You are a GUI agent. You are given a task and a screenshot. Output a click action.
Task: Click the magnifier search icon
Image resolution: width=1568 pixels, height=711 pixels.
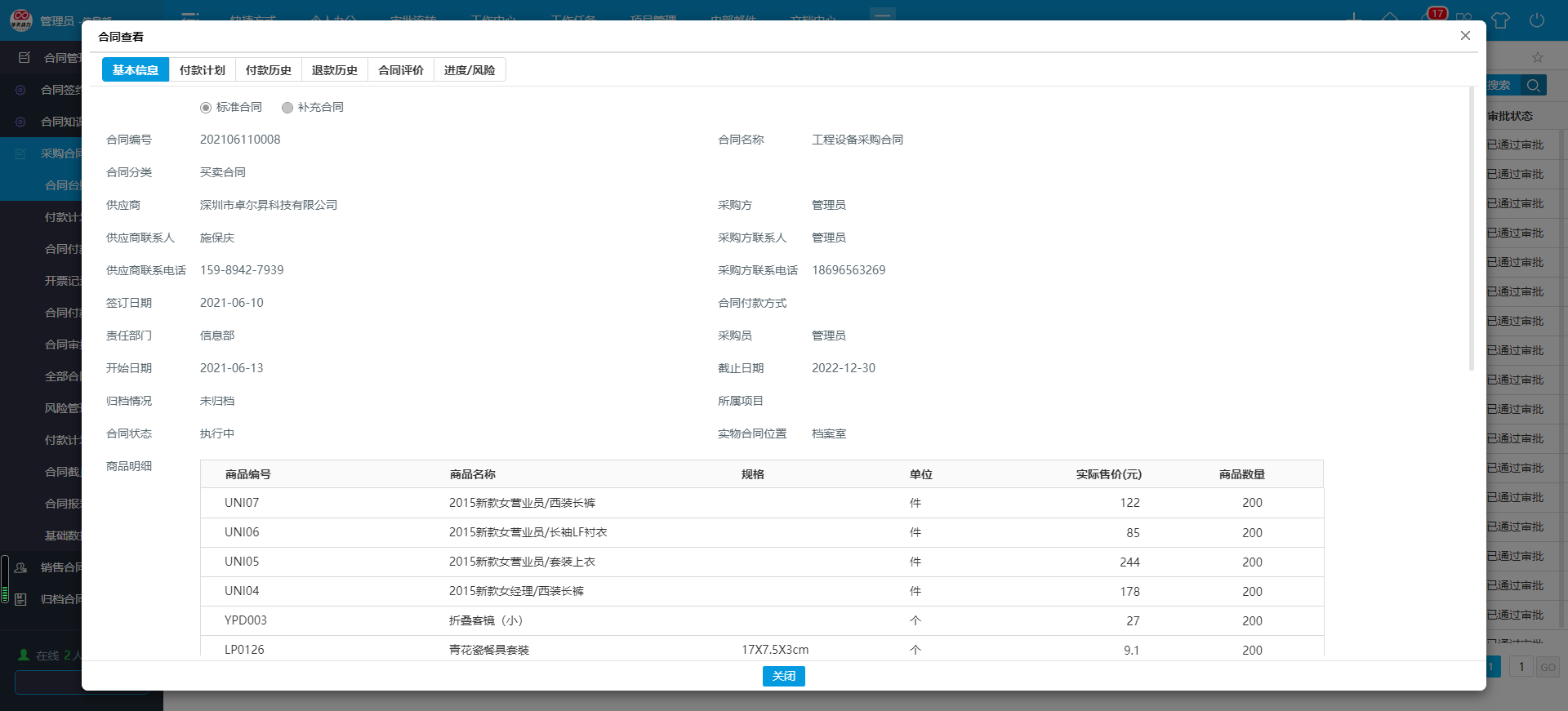1533,86
